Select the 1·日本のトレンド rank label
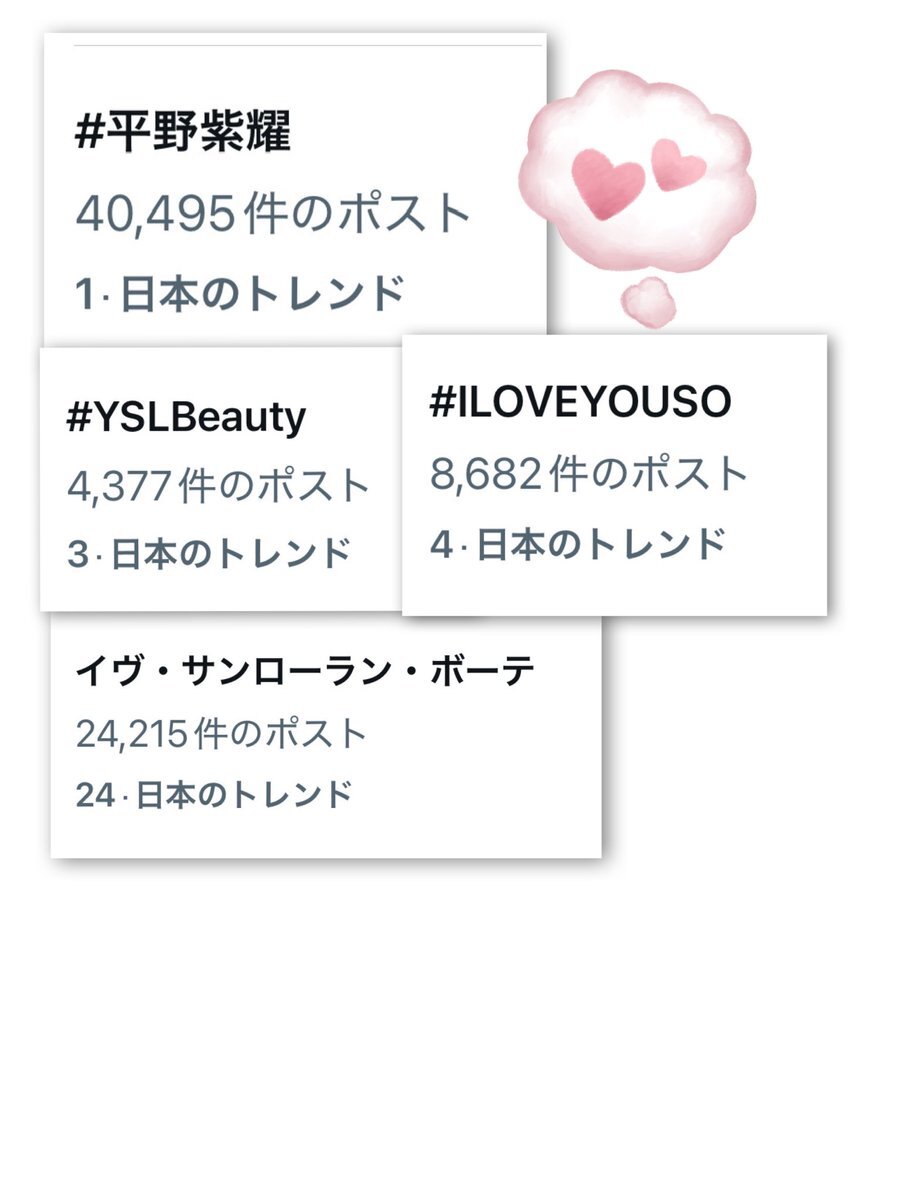Viewport: 900px width, 1200px height. [240, 294]
